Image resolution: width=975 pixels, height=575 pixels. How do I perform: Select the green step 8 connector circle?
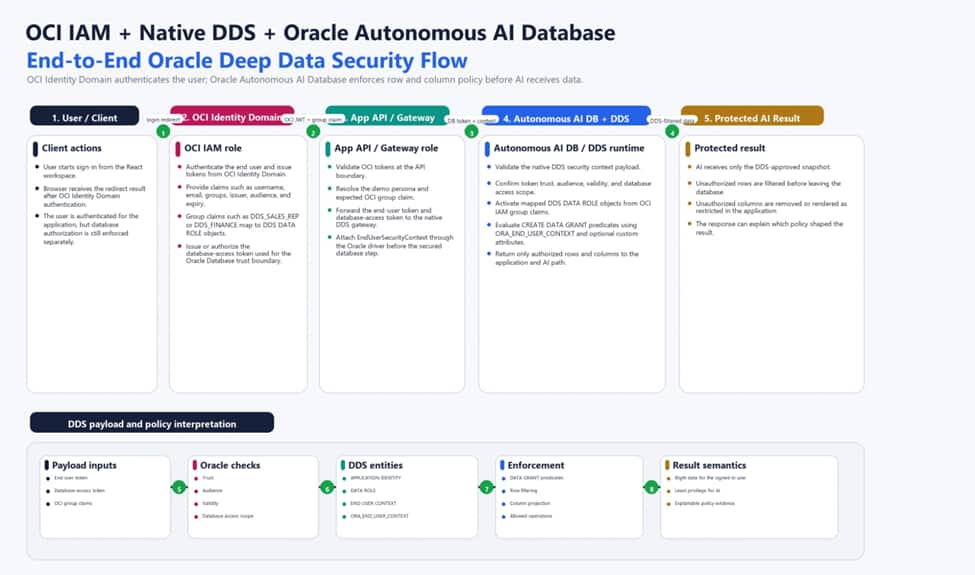(651, 488)
